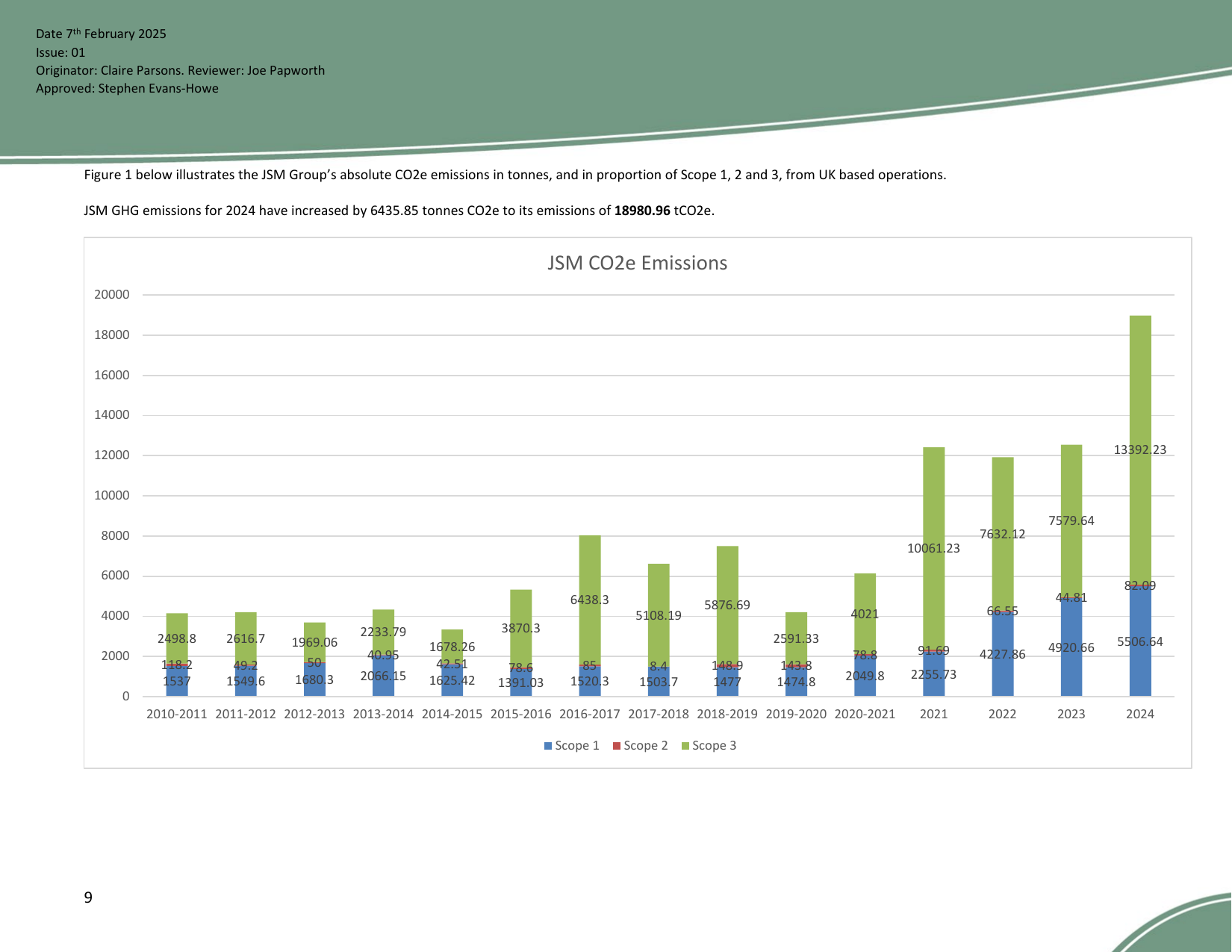
Task: Click the 5506.64 data label
Action: (1140, 641)
